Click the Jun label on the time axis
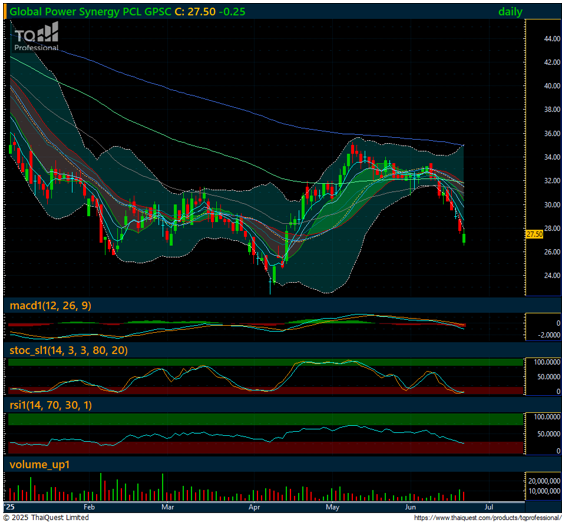568x524 pixels. pyautogui.click(x=410, y=507)
